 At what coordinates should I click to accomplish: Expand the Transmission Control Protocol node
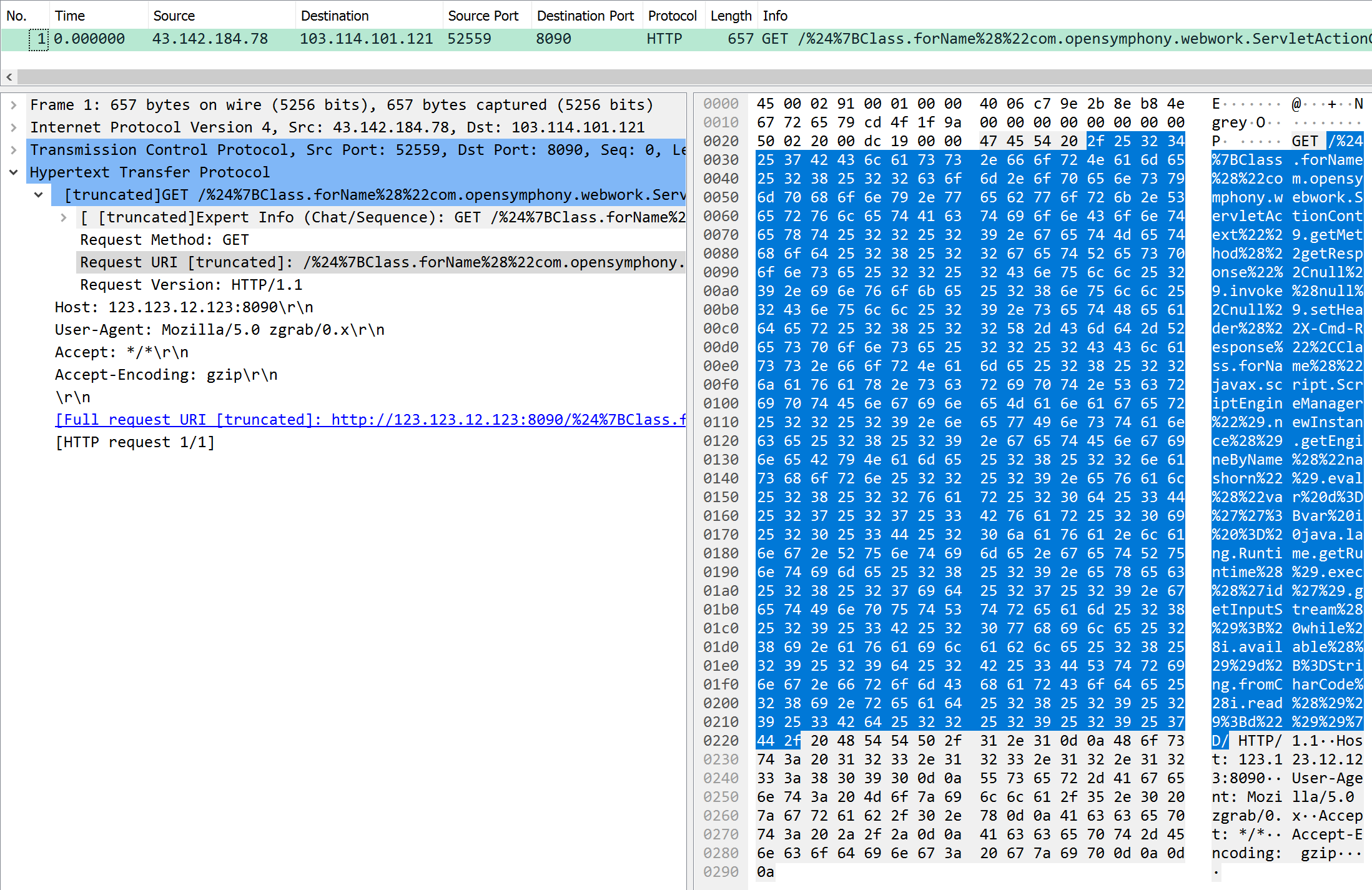click(13, 150)
